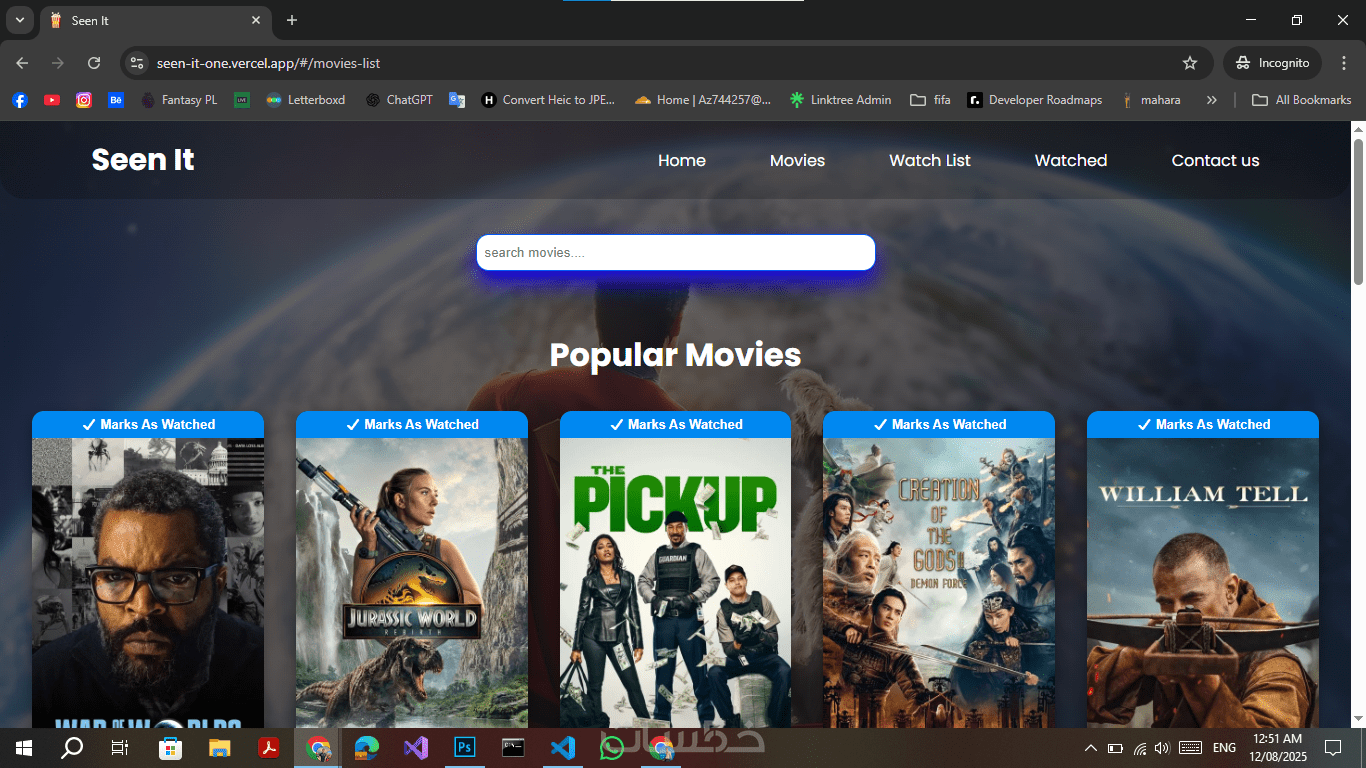Click the Seen It site logo

143,160
